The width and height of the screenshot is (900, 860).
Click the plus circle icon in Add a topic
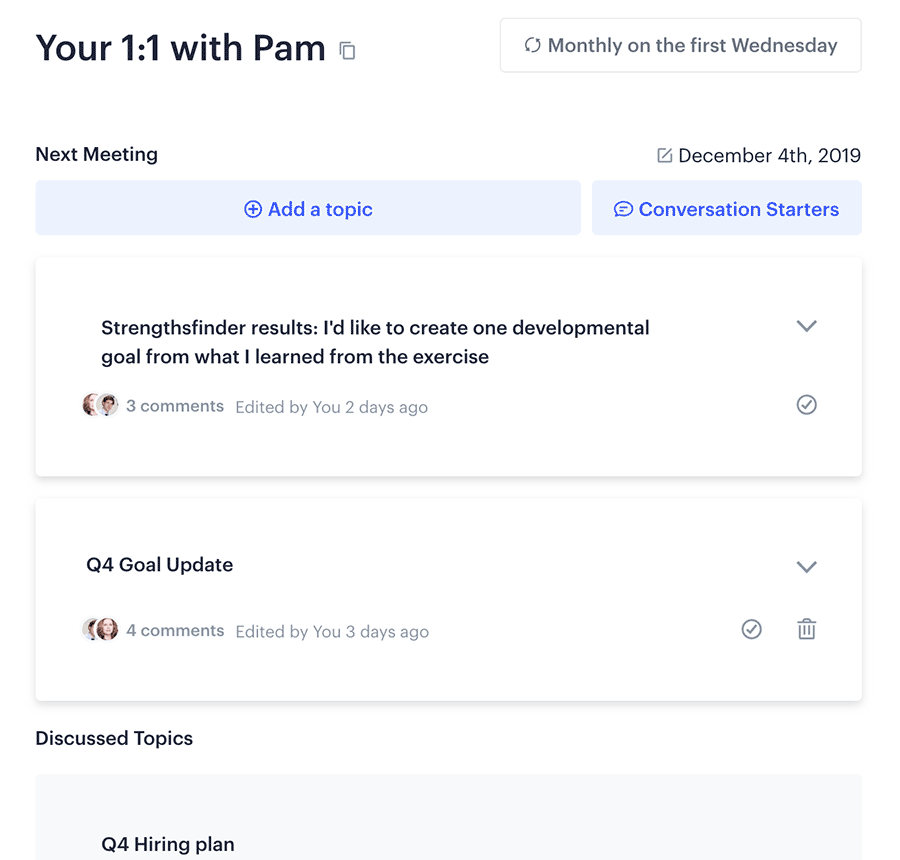click(x=253, y=209)
